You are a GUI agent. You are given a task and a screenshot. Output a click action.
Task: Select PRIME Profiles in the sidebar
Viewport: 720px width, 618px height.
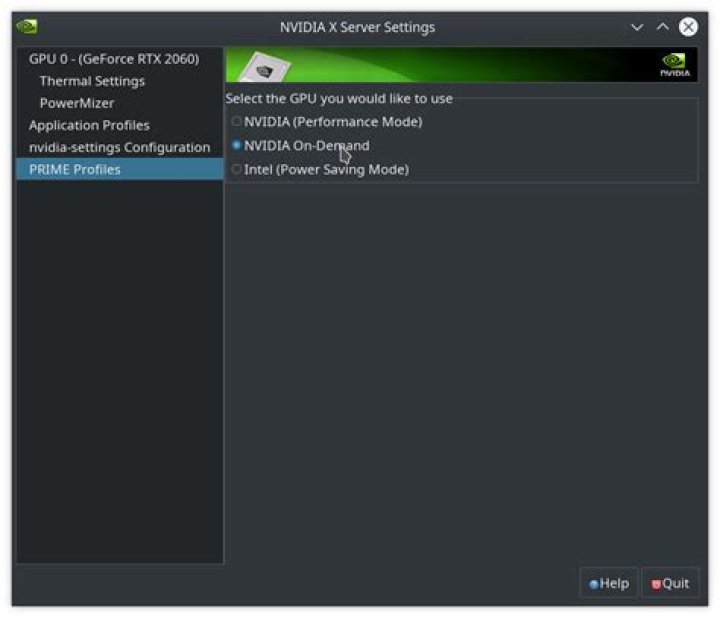[x=119, y=169]
